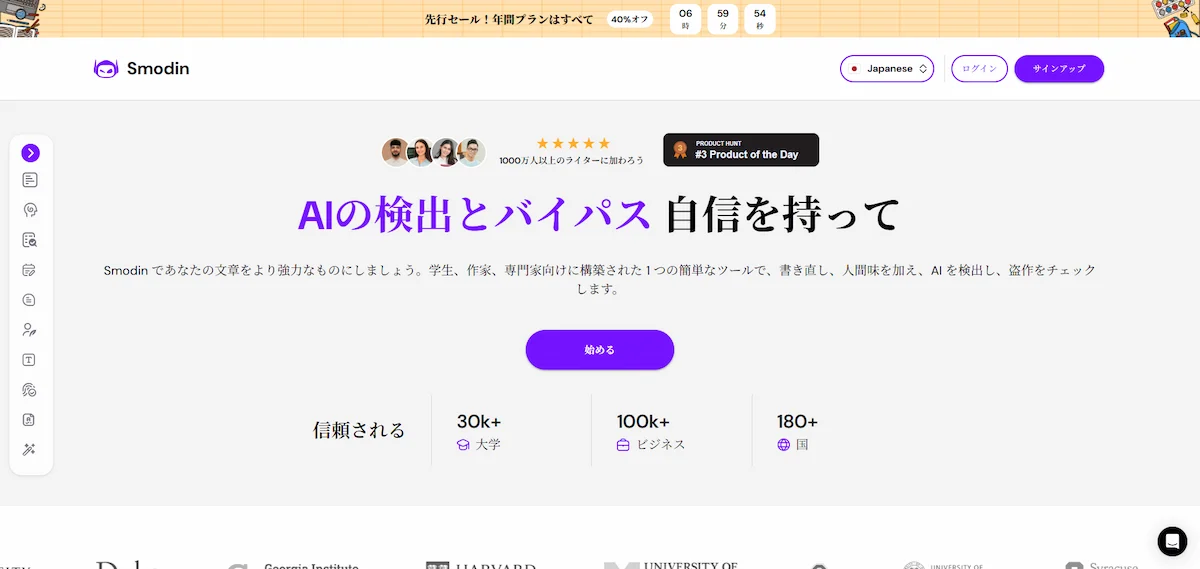Open the translate document sidebar icon
1200x569 pixels.
tap(30, 420)
